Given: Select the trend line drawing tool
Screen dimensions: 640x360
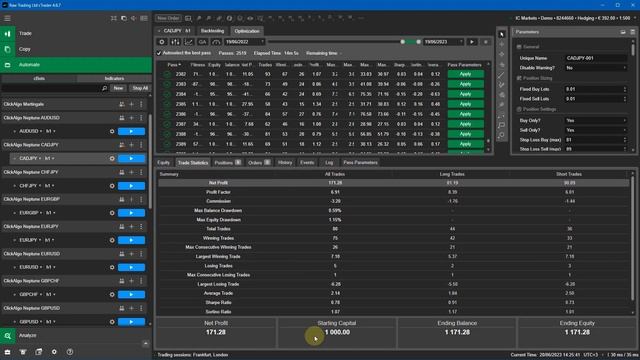Looking at the screenshot, I should (501, 74).
